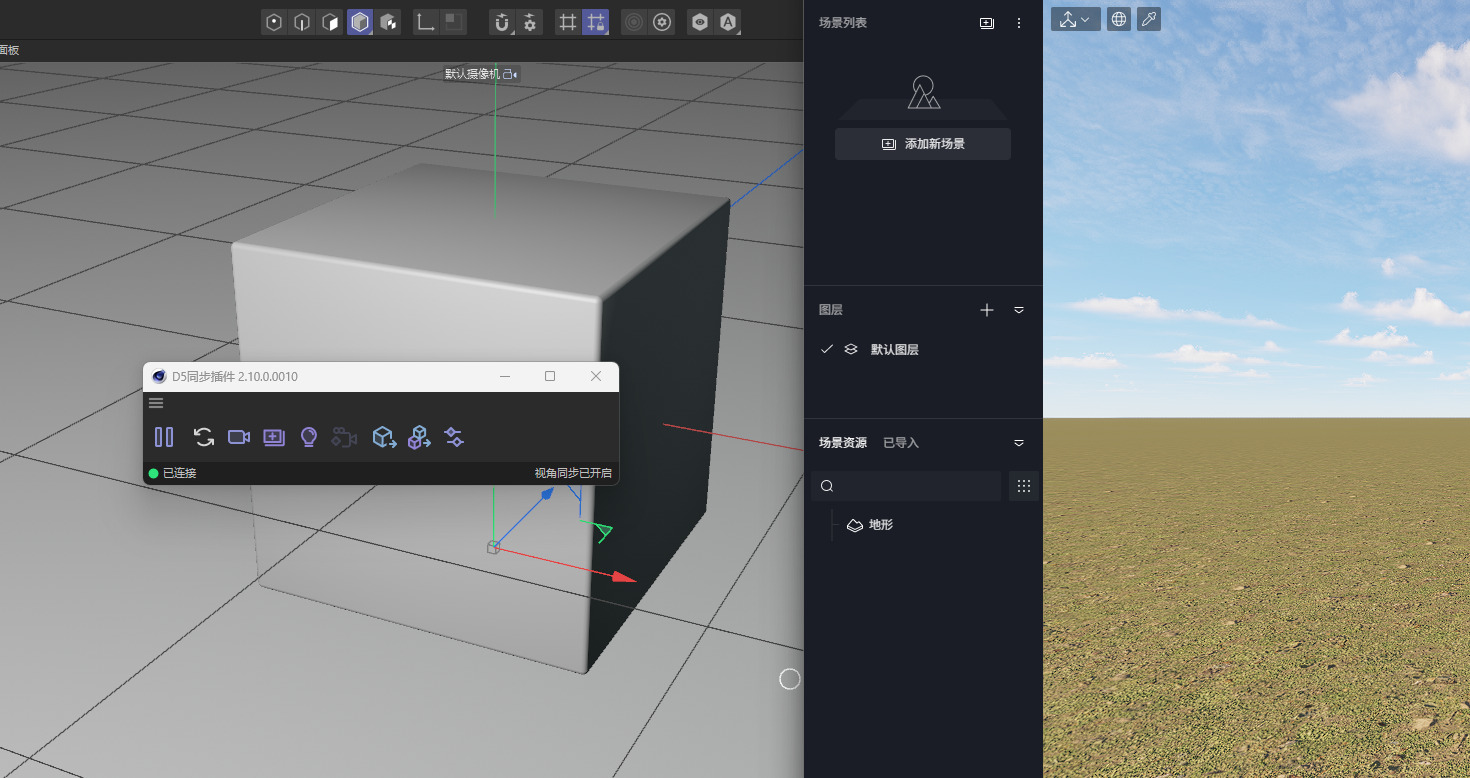The width and height of the screenshot is (1470, 778).
Task: Collapse the 图层 panel using its arrow
Action: click(x=1019, y=310)
